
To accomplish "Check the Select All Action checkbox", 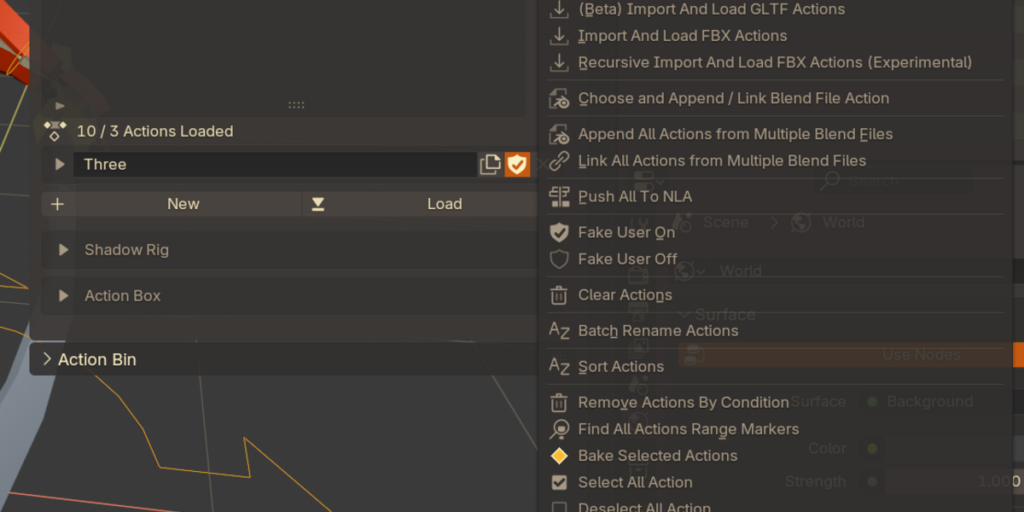I will (x=560, y=483).
